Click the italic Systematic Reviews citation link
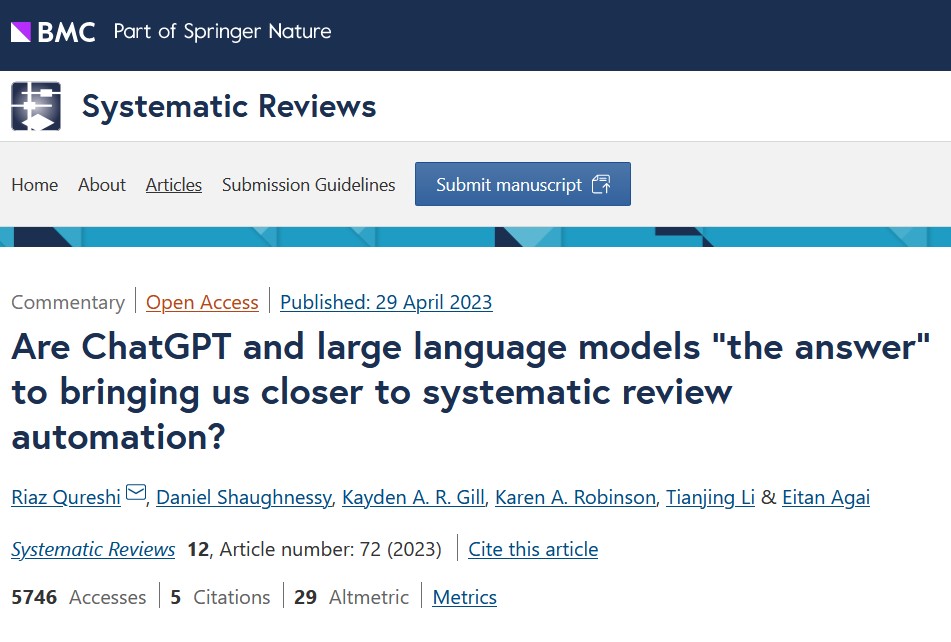 pos(93,549)
